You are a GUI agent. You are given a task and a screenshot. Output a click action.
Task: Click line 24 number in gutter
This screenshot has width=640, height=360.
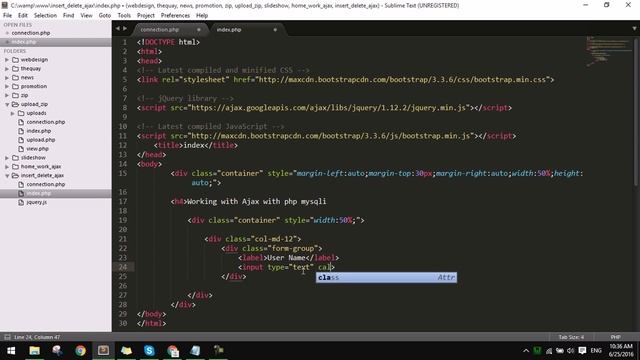(x=123, y=267)
